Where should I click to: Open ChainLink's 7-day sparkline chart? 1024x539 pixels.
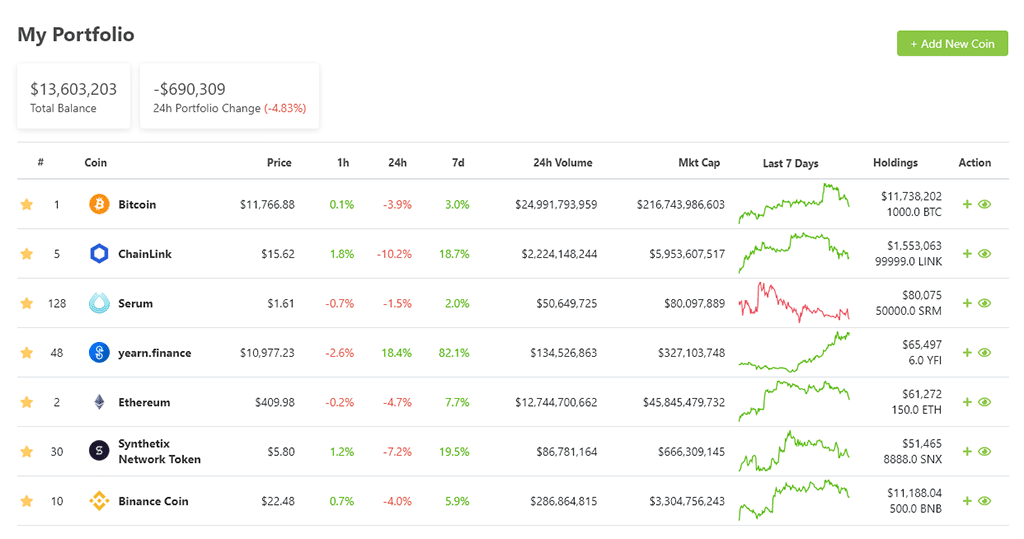click(x=794, y=253)
